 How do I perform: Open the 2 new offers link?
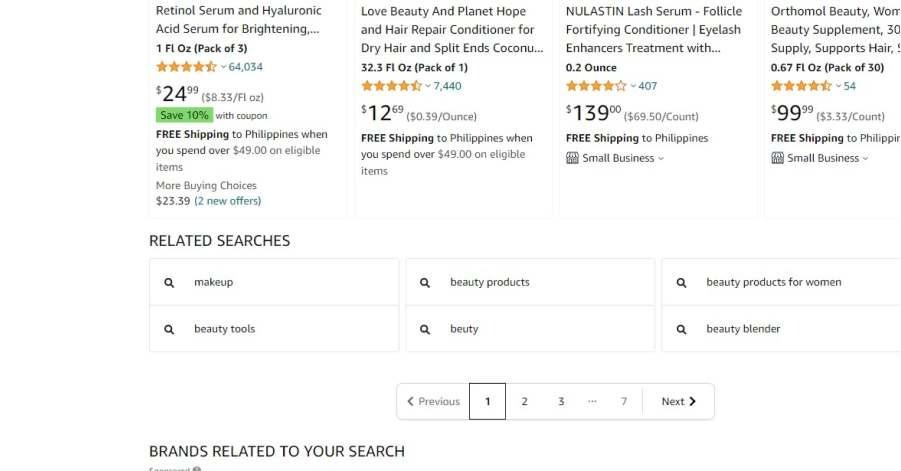pos(228,201)
